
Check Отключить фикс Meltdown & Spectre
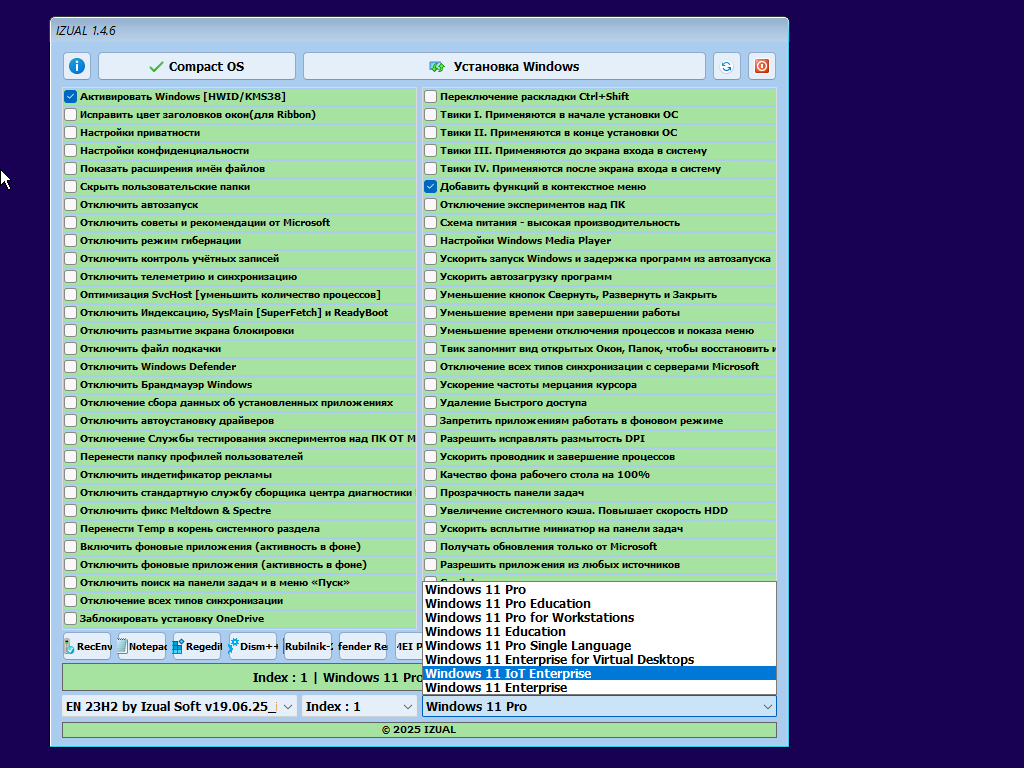(71, 511)
